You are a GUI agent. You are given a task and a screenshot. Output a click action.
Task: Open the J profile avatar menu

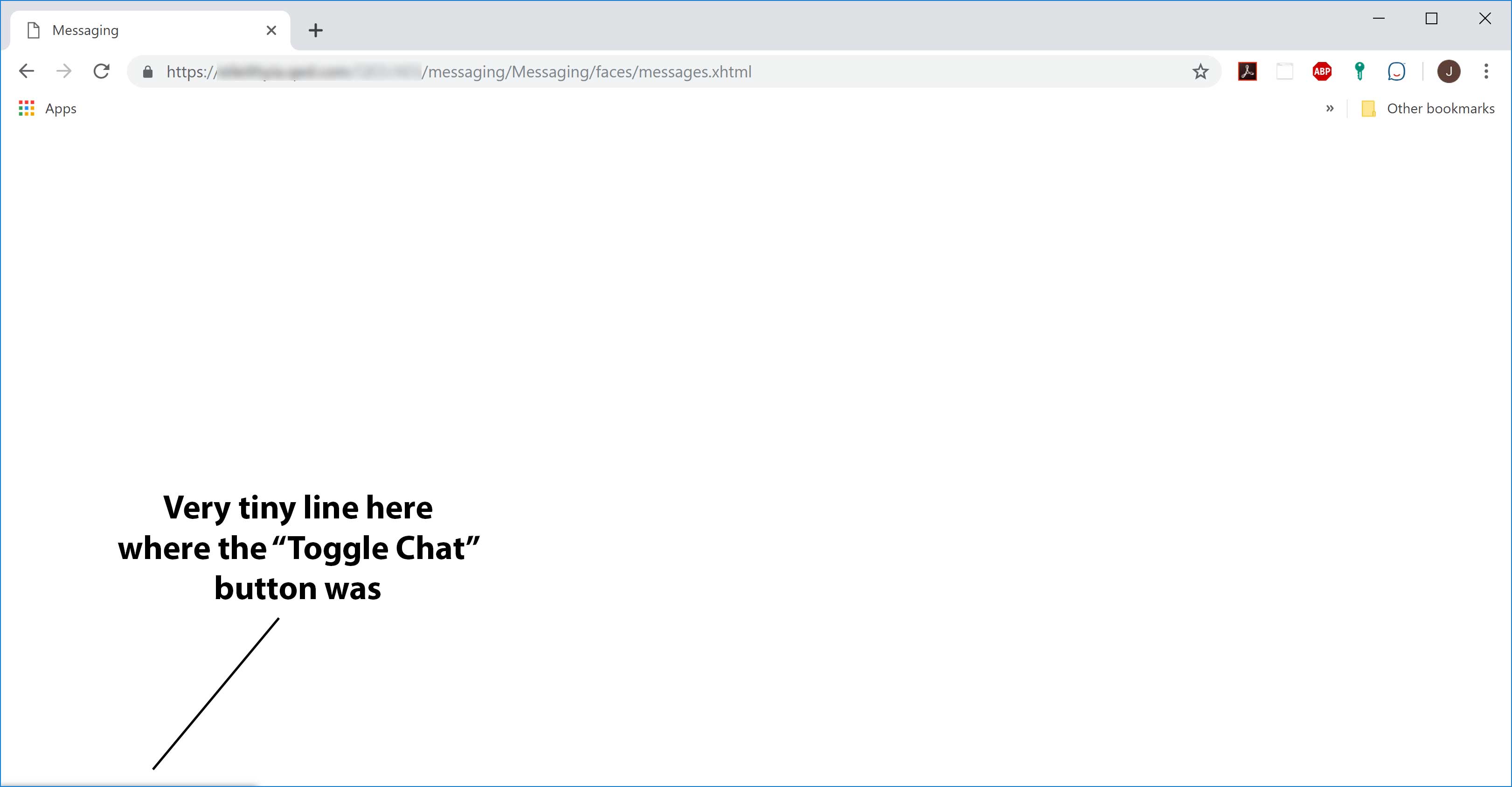[x=1449, y=71]
